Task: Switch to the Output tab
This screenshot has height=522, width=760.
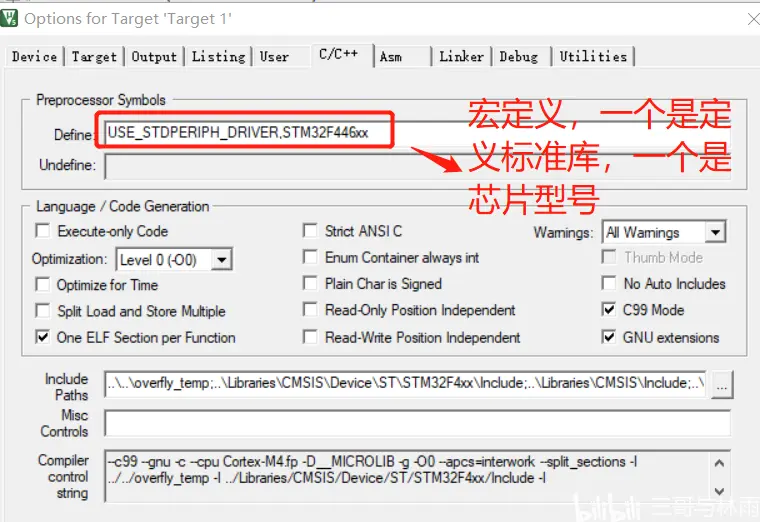Action: [154, 57]
